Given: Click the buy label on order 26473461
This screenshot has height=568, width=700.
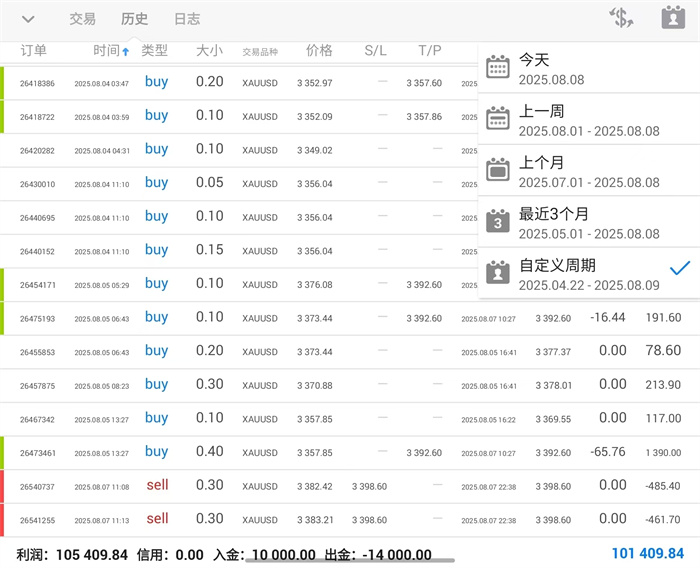Looking at the screenshot, I should (x=156, y=452).
